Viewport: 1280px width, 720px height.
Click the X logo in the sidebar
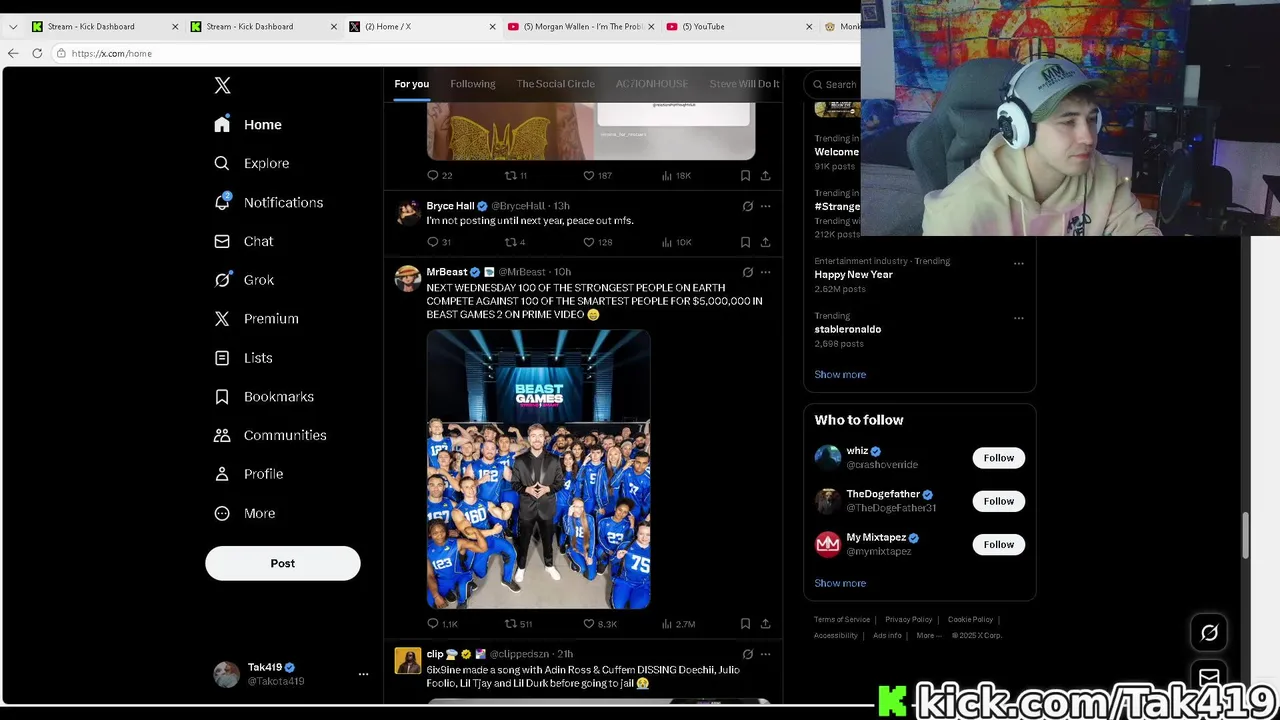point(223,86)
